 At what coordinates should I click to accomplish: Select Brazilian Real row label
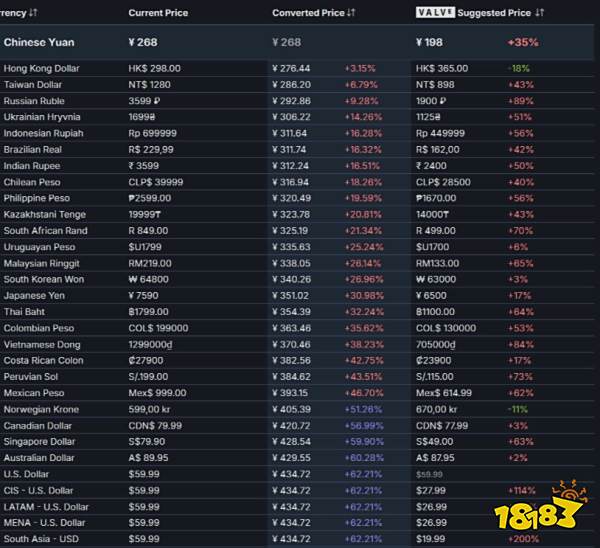pos(33,150)
